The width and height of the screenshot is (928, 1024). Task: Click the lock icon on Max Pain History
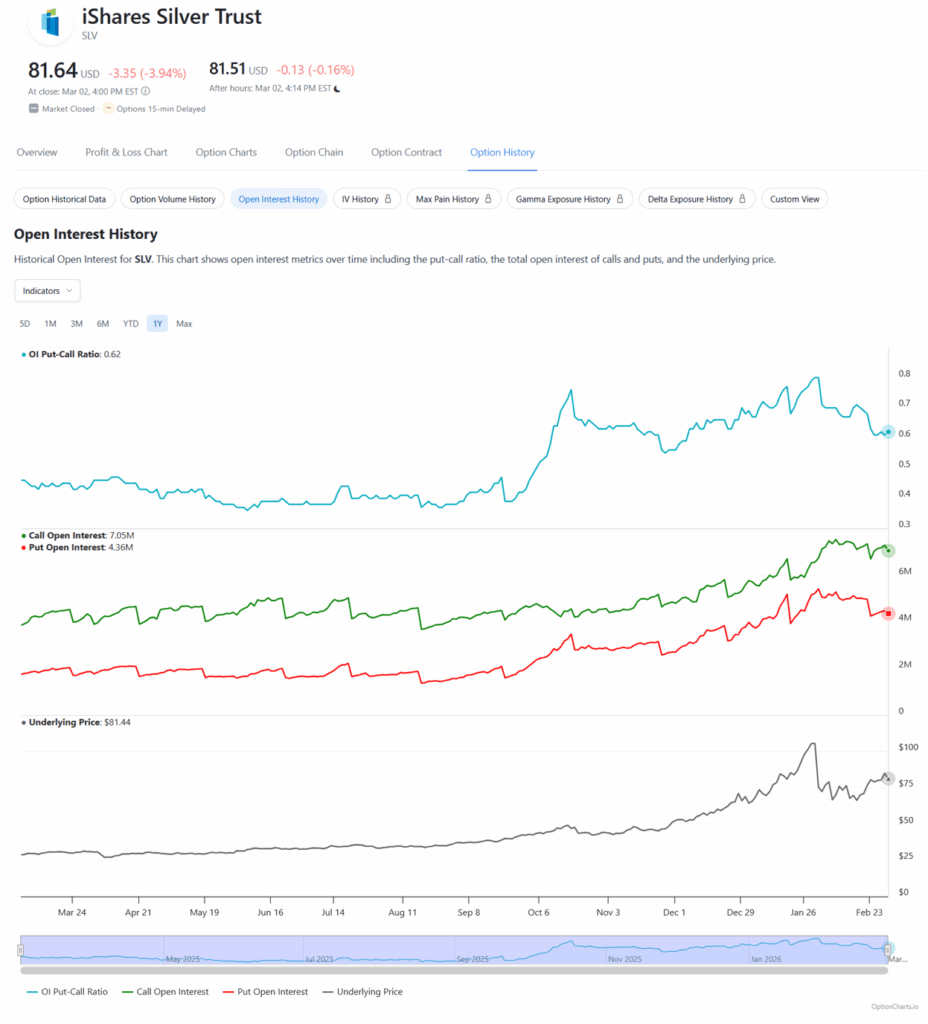click(x=488, y=199)
